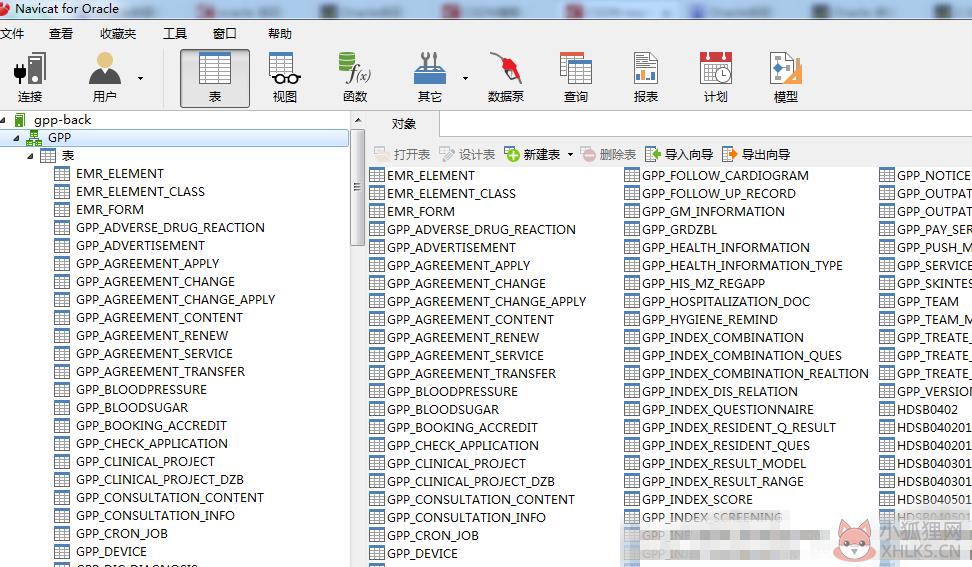Select GPP_TEAM in object list
Viewport: 972px width, 567px height.
927,301
